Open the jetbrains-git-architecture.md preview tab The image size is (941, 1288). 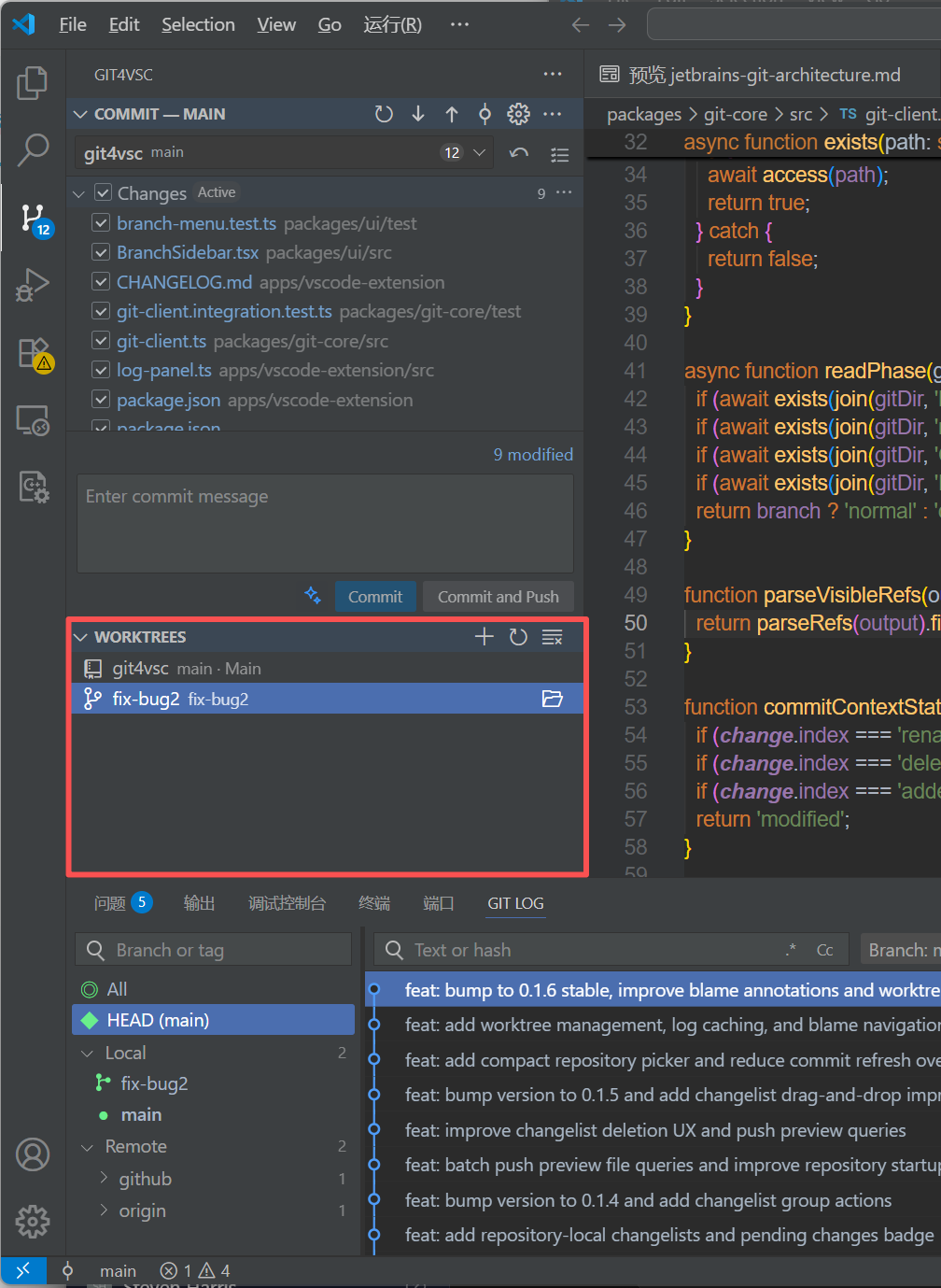pos(763,75)
